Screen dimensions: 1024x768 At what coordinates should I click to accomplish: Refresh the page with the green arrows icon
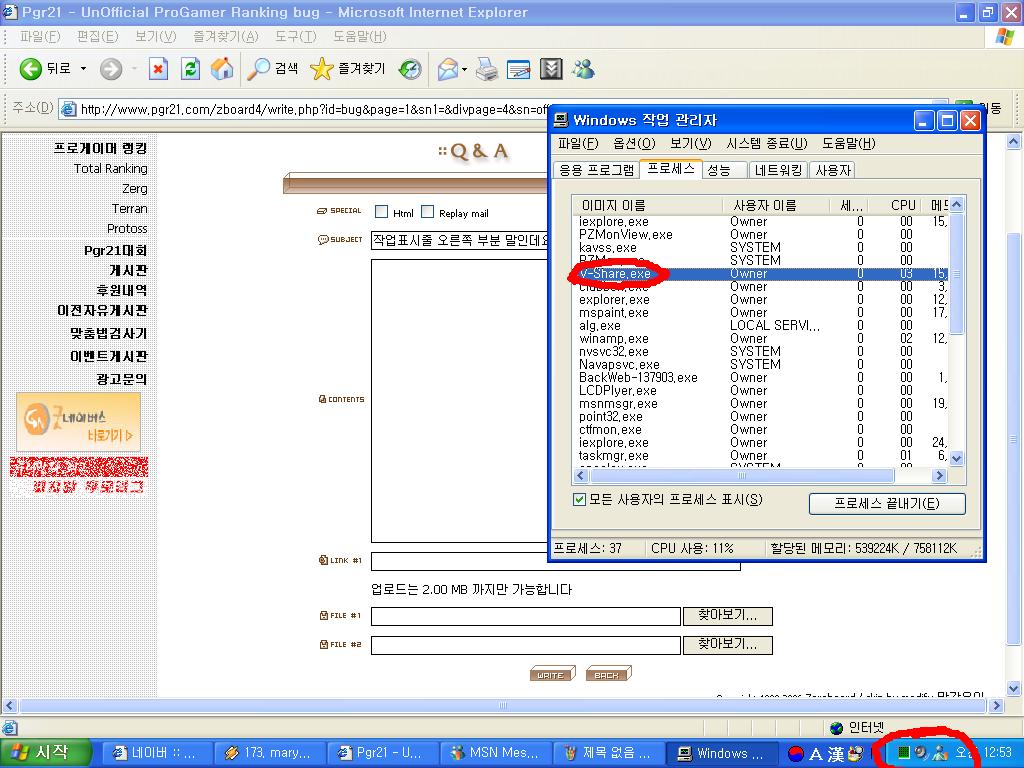(x=190, y=69)
